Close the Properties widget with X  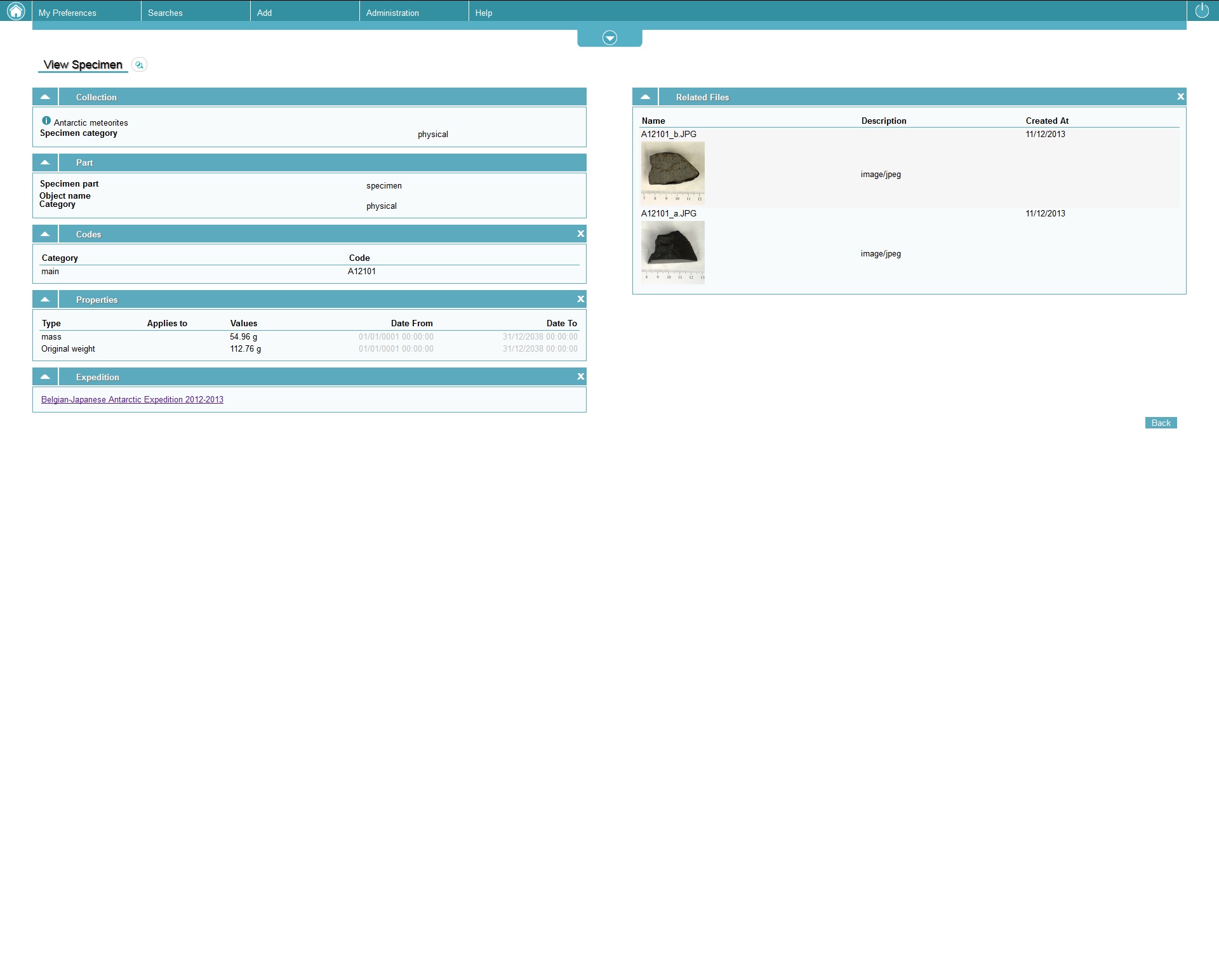coord(580,300)
